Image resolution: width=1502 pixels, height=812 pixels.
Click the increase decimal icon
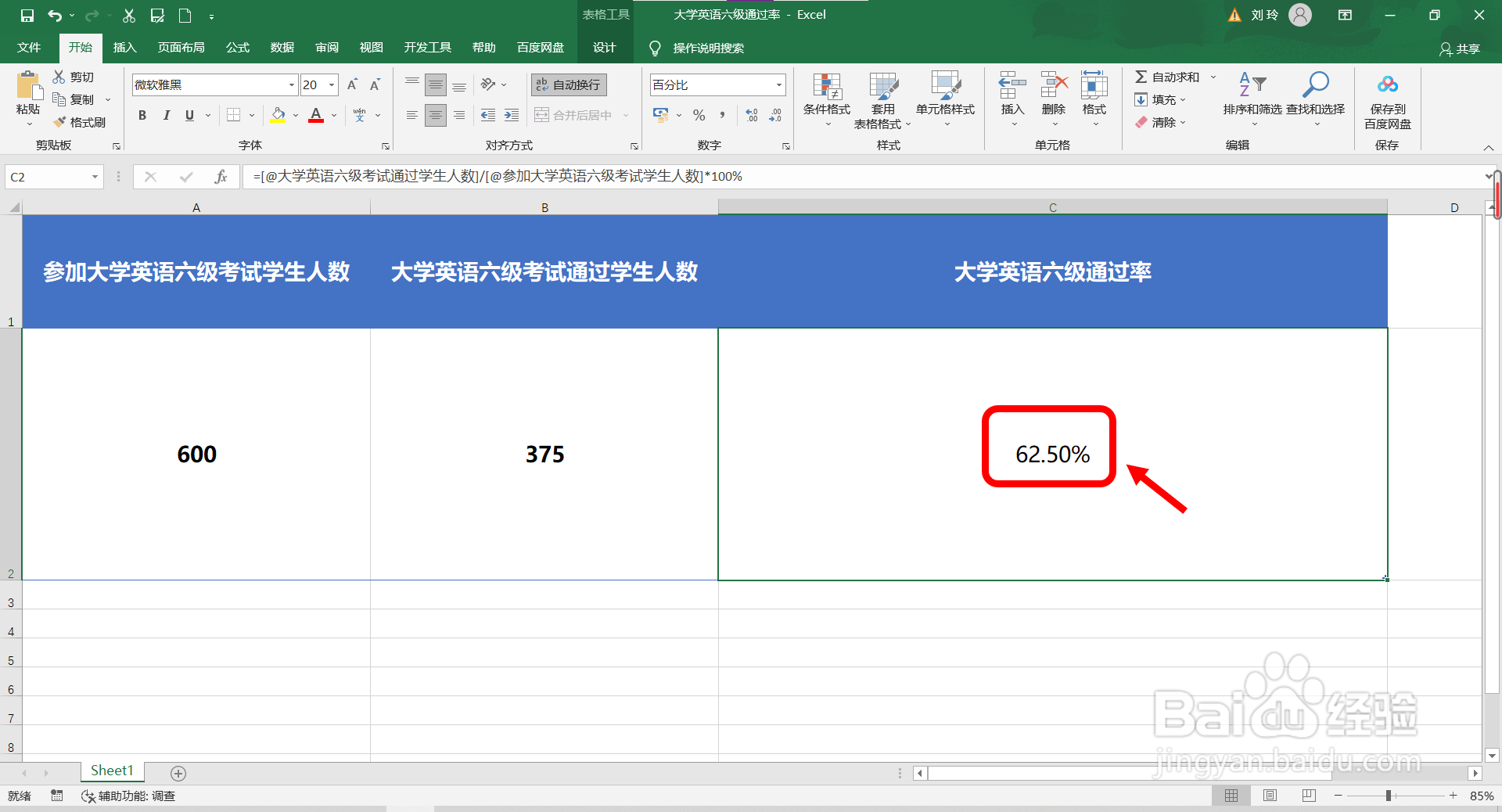[752, 115]
